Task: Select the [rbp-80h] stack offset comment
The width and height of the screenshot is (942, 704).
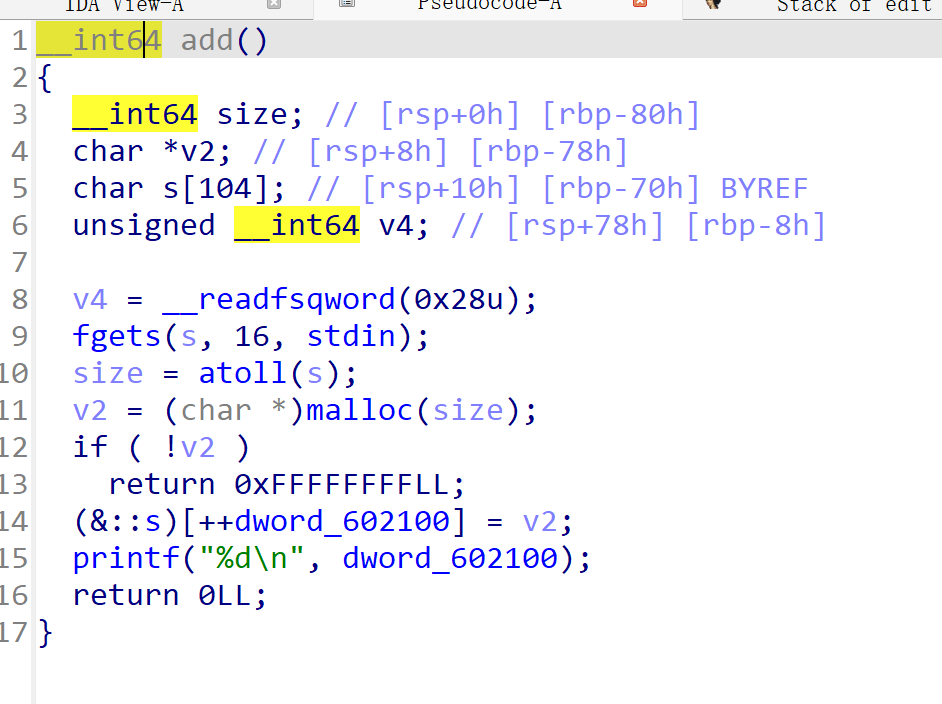Action: [621, 115]
